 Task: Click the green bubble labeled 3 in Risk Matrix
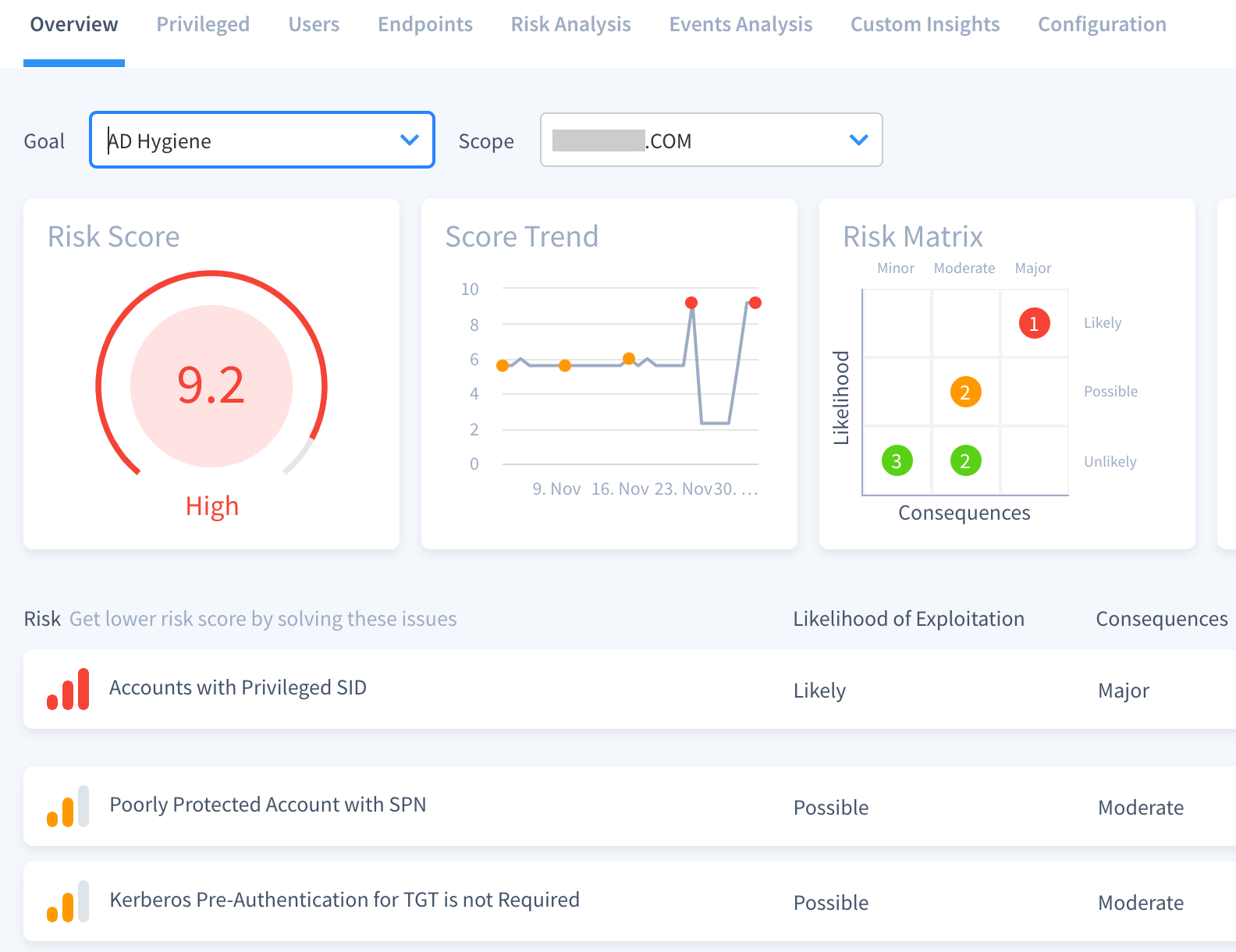[x=897, y=461]
